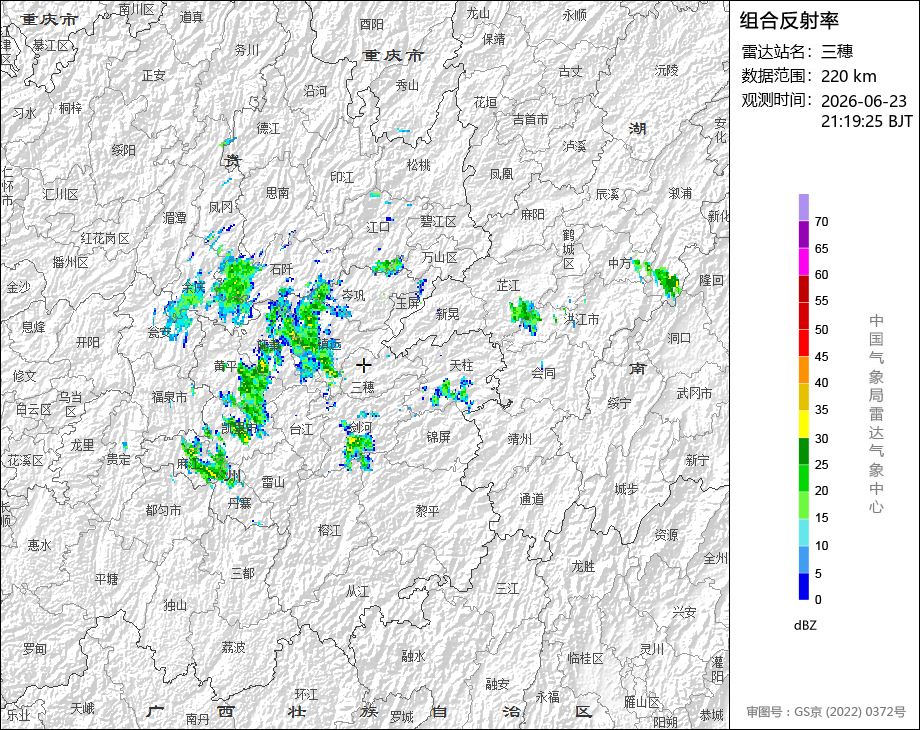
Task: Click the 万山区 district label
Action: coord(439,258)
